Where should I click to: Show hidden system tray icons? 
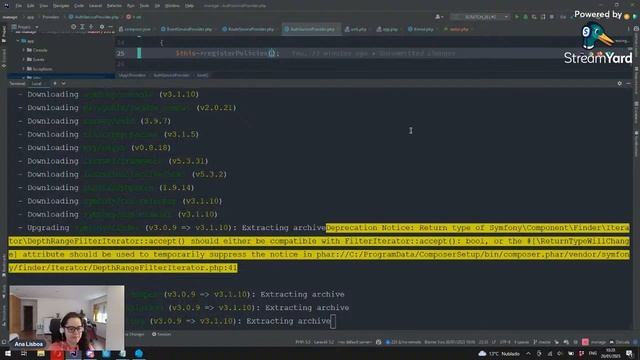tap(528, 353)
